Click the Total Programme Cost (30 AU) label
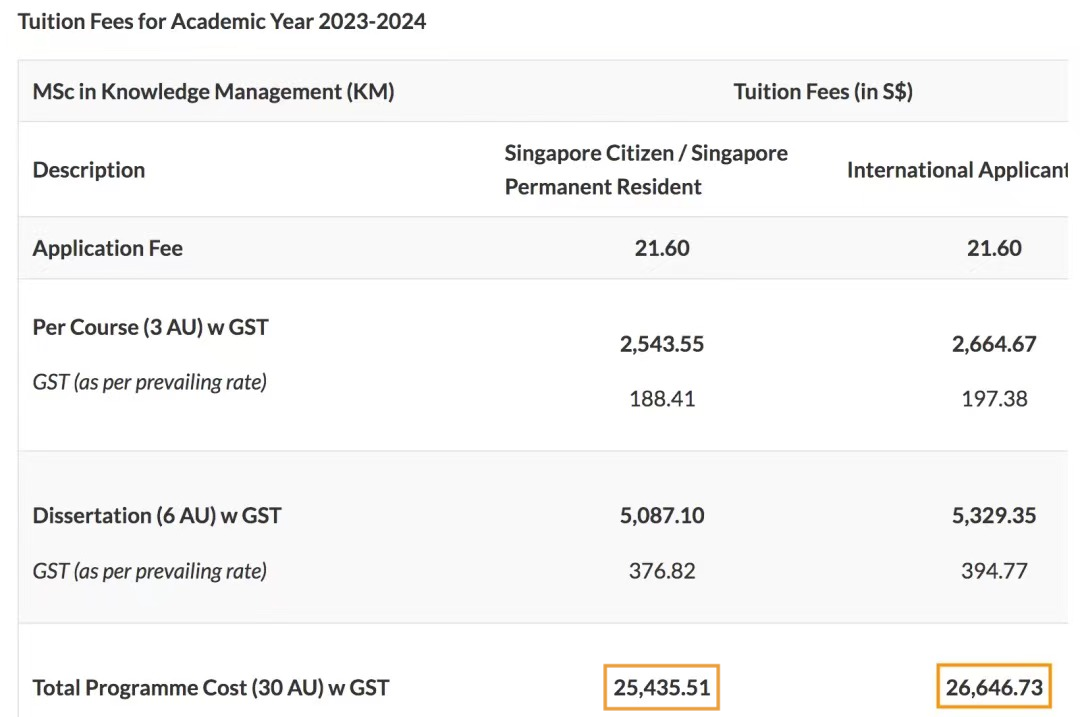This screenshot has width=1080, height=717. (x=211, y=688)
